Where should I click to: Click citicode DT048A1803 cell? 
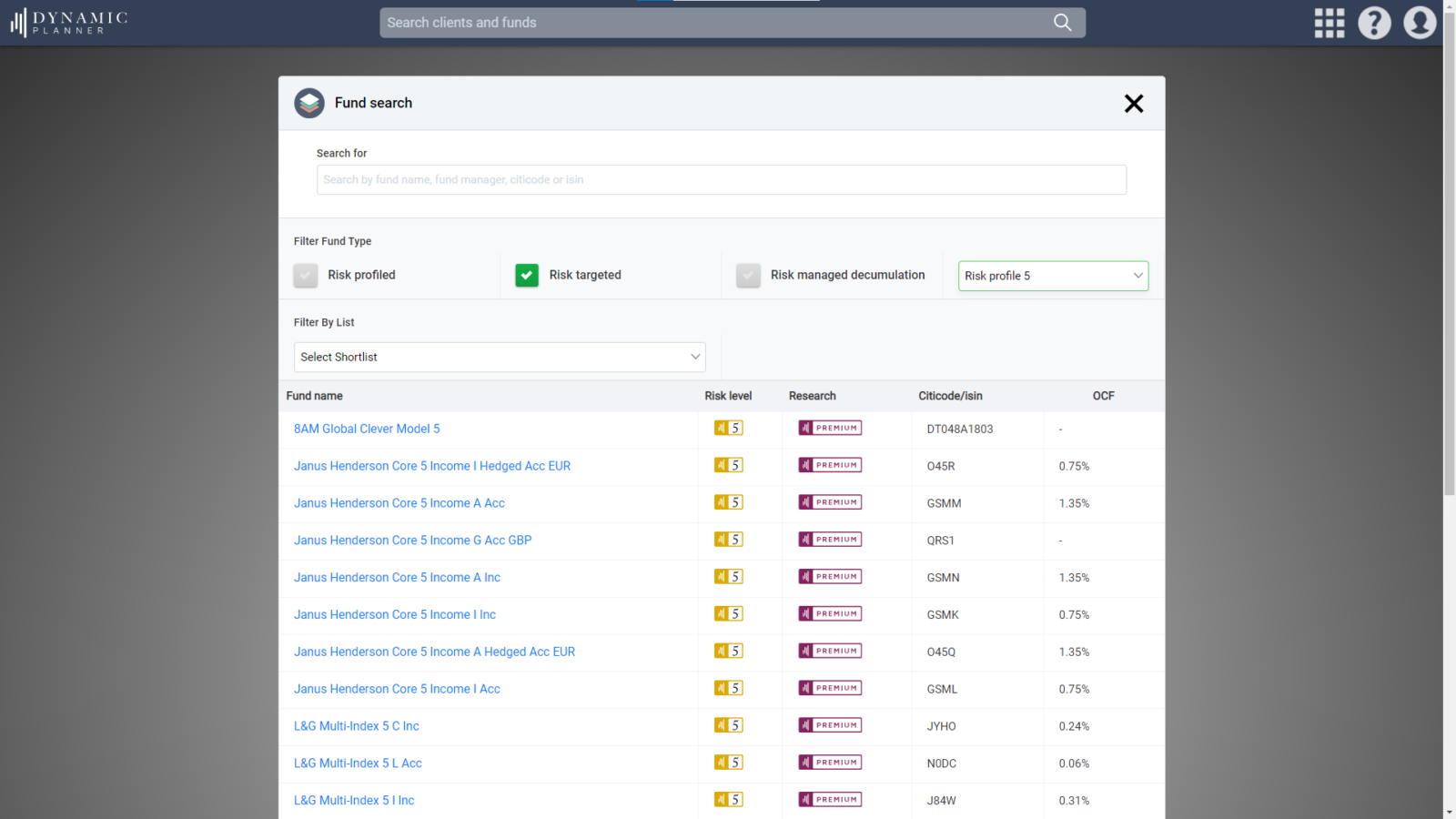coord(960,429)
